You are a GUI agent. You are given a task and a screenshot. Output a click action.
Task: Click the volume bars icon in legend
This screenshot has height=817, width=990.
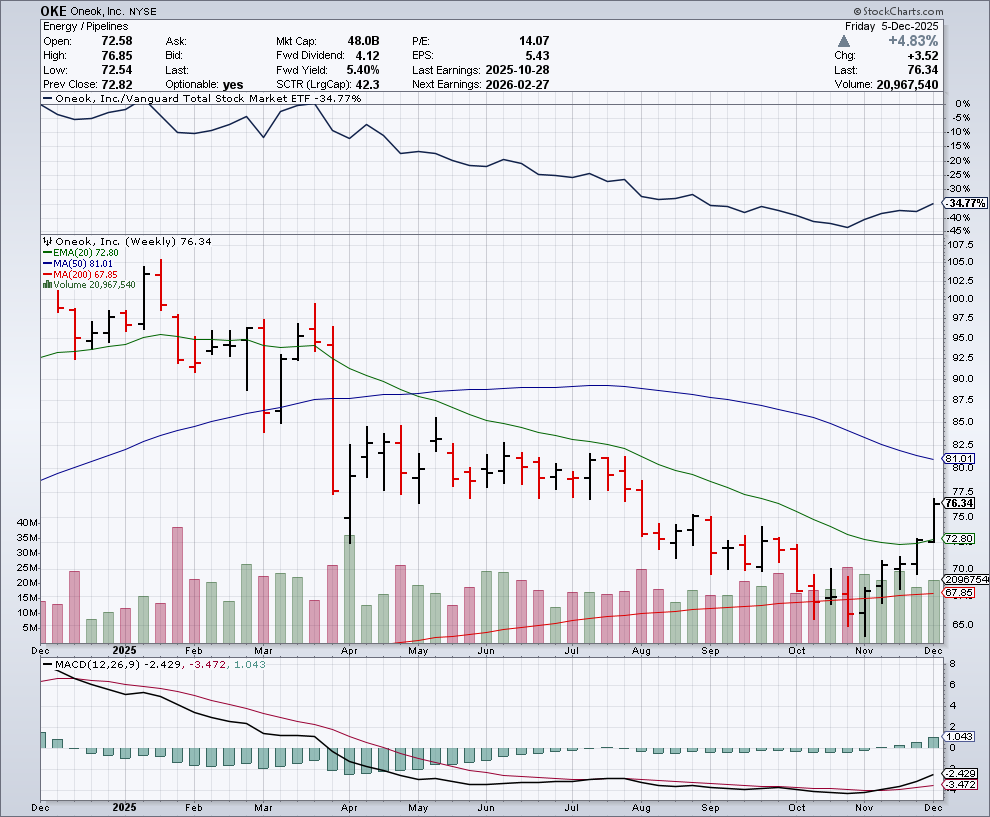(x=45, y=285)
